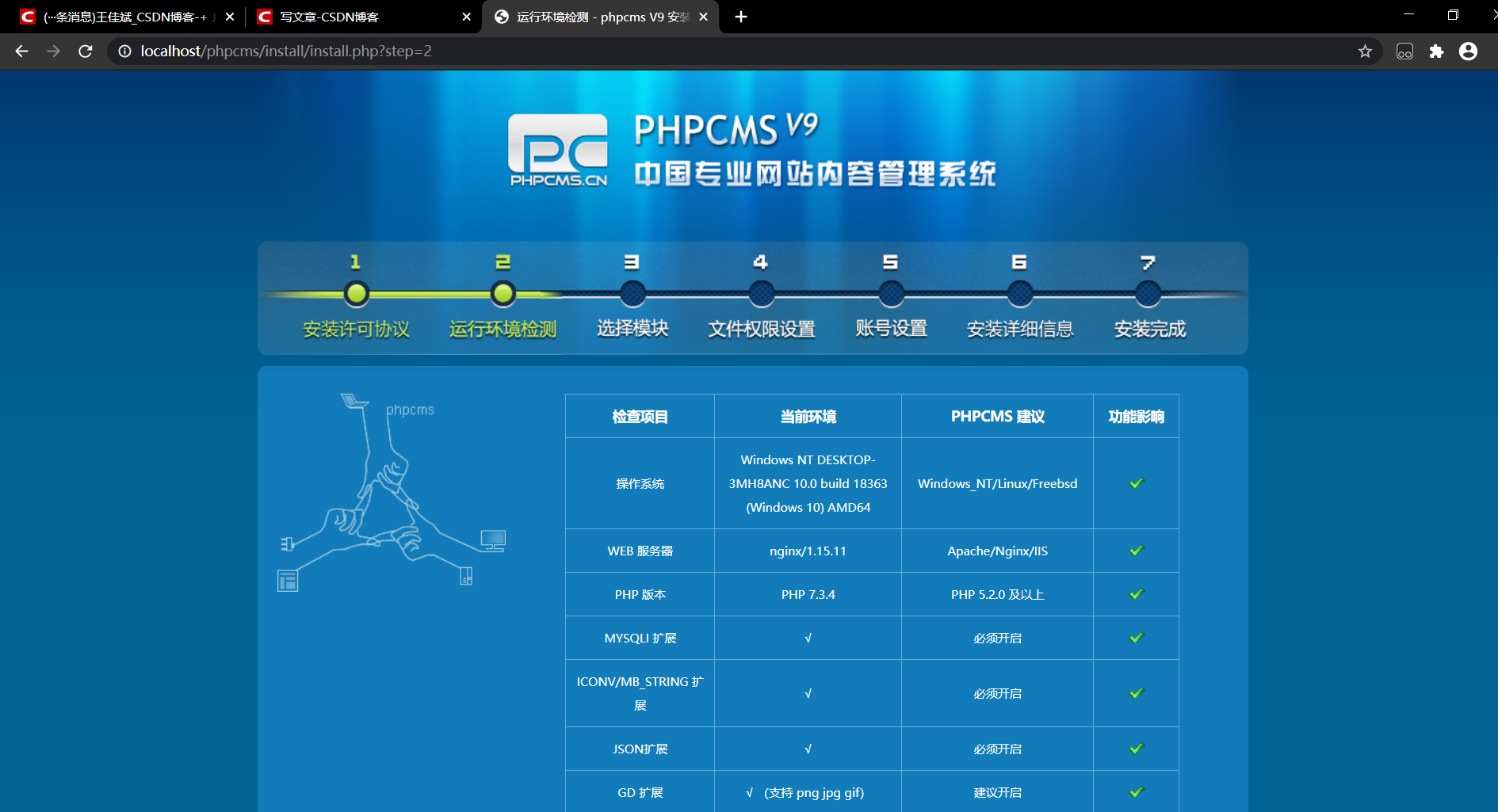Image resolution: width=1498 pixels, height=812 pixels.
Task: Click the reader-mode glasses extension icon
Action: tap(1404, 51)
